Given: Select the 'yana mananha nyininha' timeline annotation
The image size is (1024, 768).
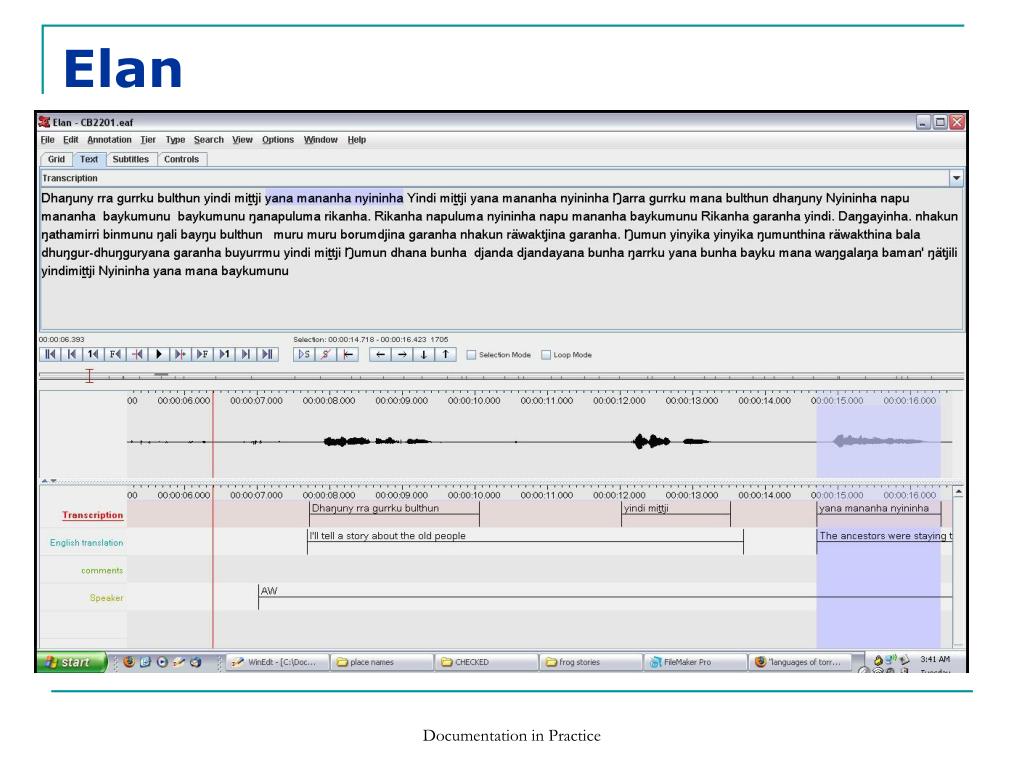Looking at the screenshot, I should [x=879, y=514].
